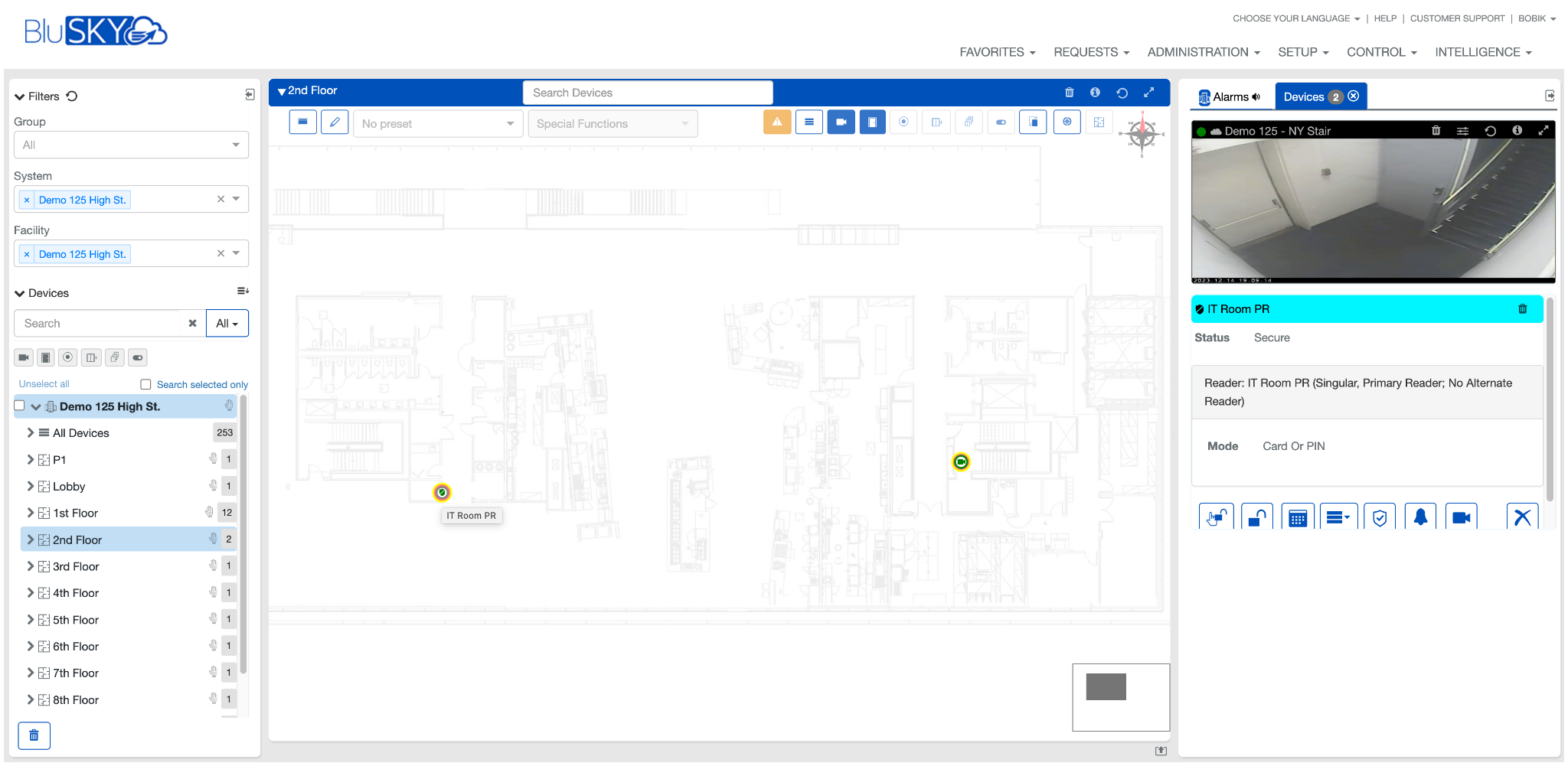Click the unlock icon for IT Room PR
Screen dimensions: 1568x766
[1256, 517]
